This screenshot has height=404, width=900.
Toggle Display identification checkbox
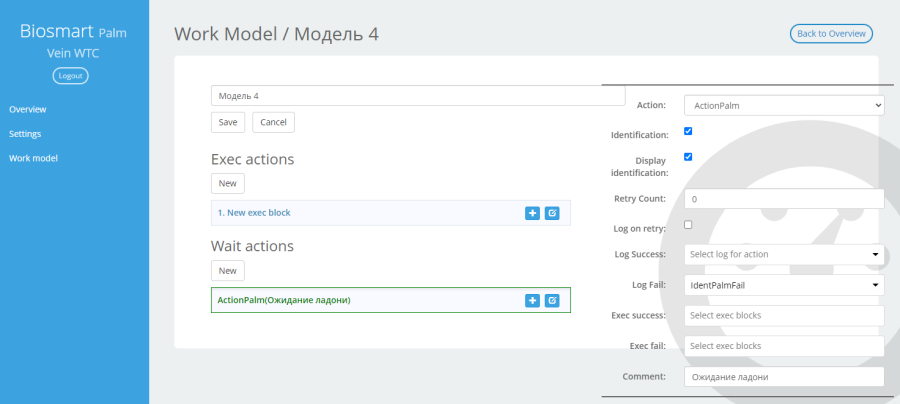[688, 157]
